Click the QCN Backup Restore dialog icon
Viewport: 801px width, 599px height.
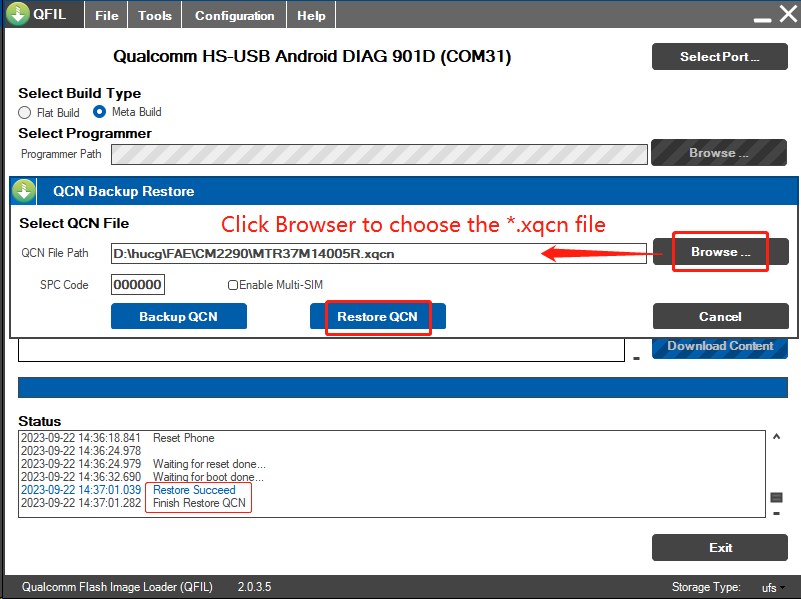pyautogui.click(x=23, y=191)
